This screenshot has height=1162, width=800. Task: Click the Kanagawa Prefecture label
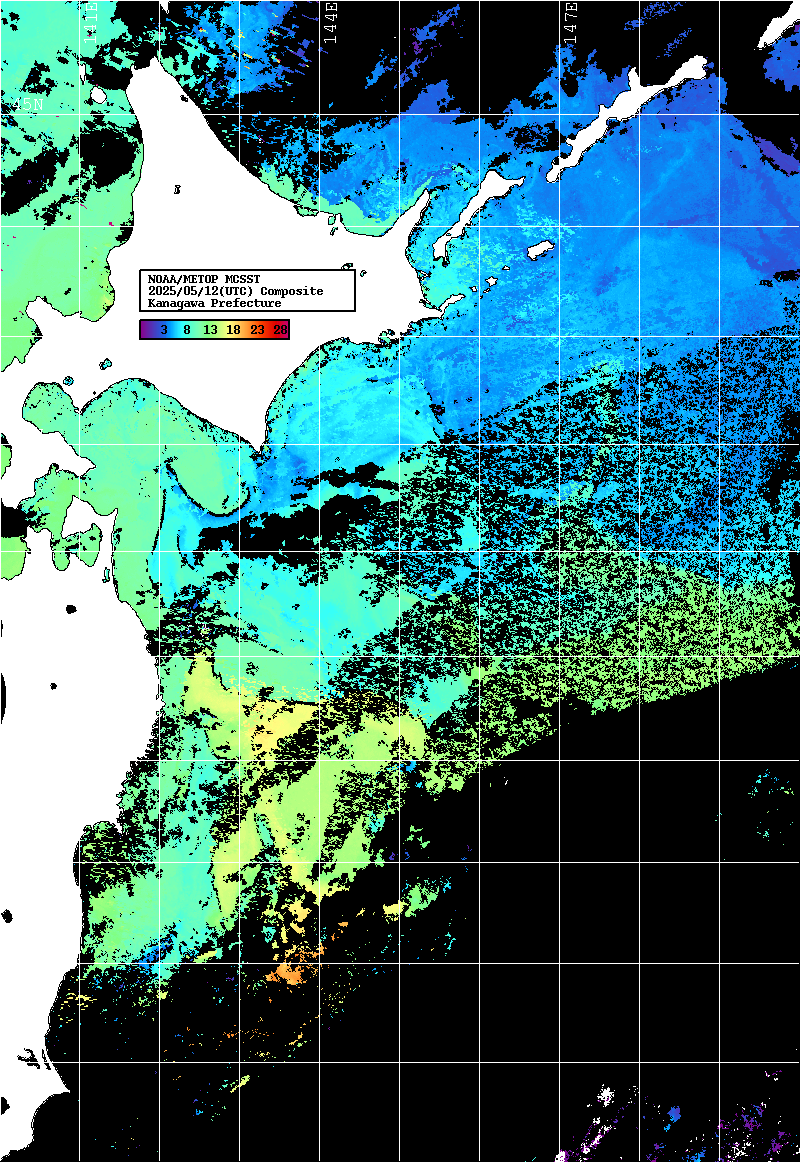214,303
